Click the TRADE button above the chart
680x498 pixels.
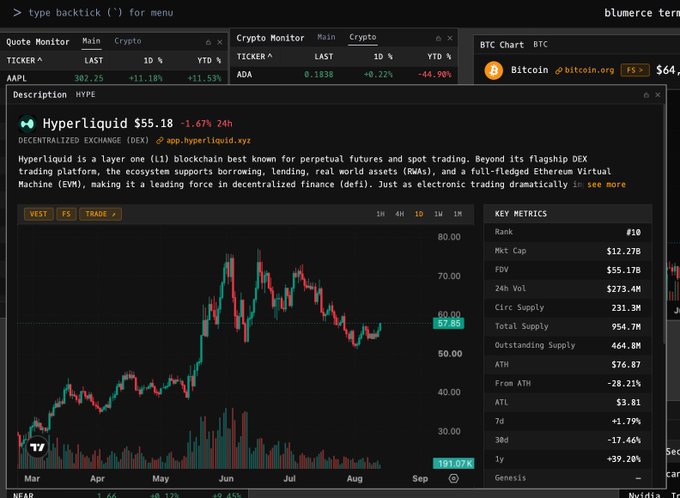100,214
